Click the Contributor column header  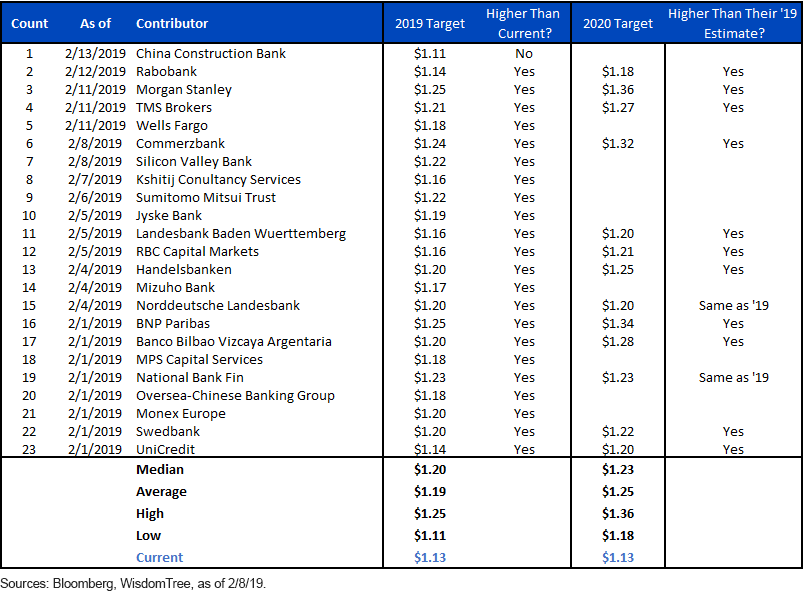pos(172,24)
